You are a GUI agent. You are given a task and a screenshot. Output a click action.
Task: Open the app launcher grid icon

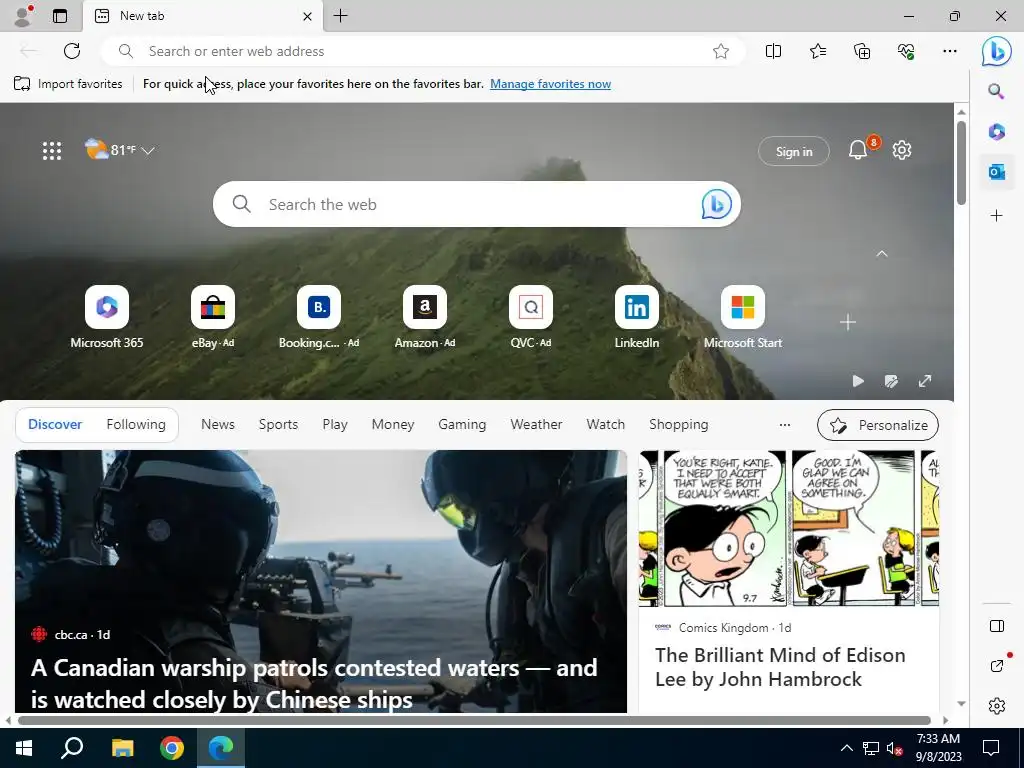click(52, 151)
